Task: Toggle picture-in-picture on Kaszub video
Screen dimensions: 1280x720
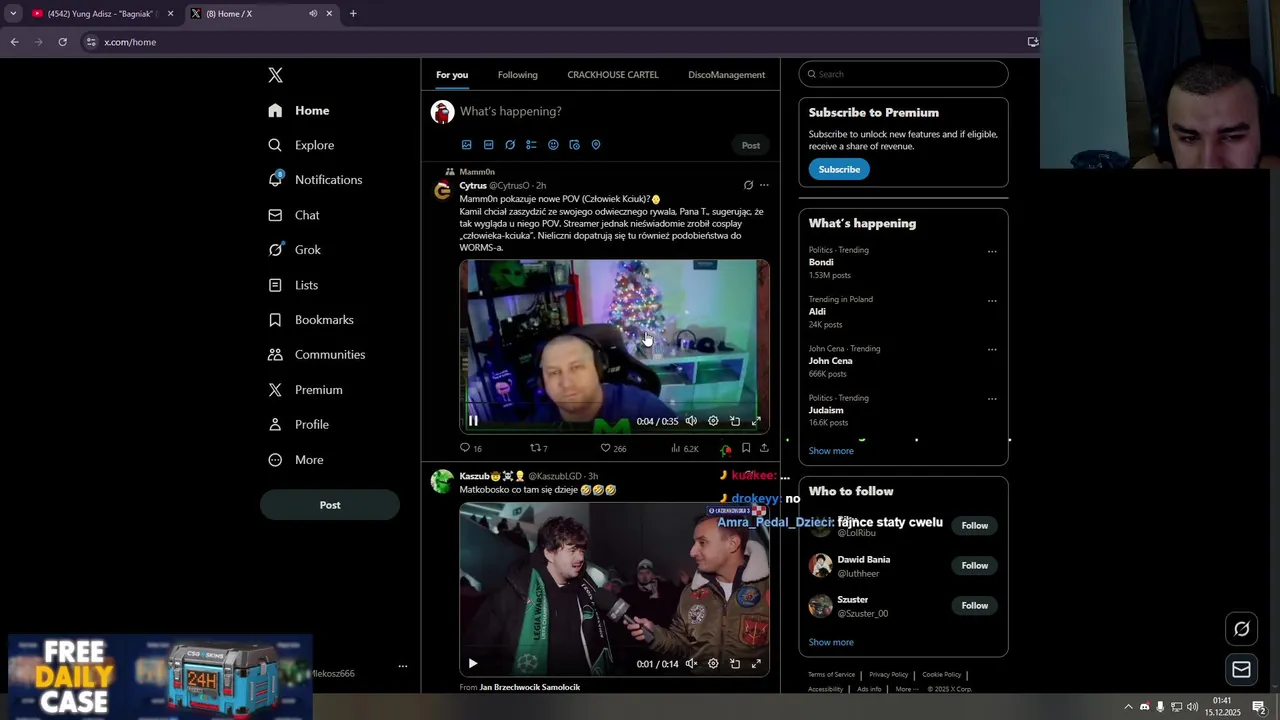Action: (735, 664)
